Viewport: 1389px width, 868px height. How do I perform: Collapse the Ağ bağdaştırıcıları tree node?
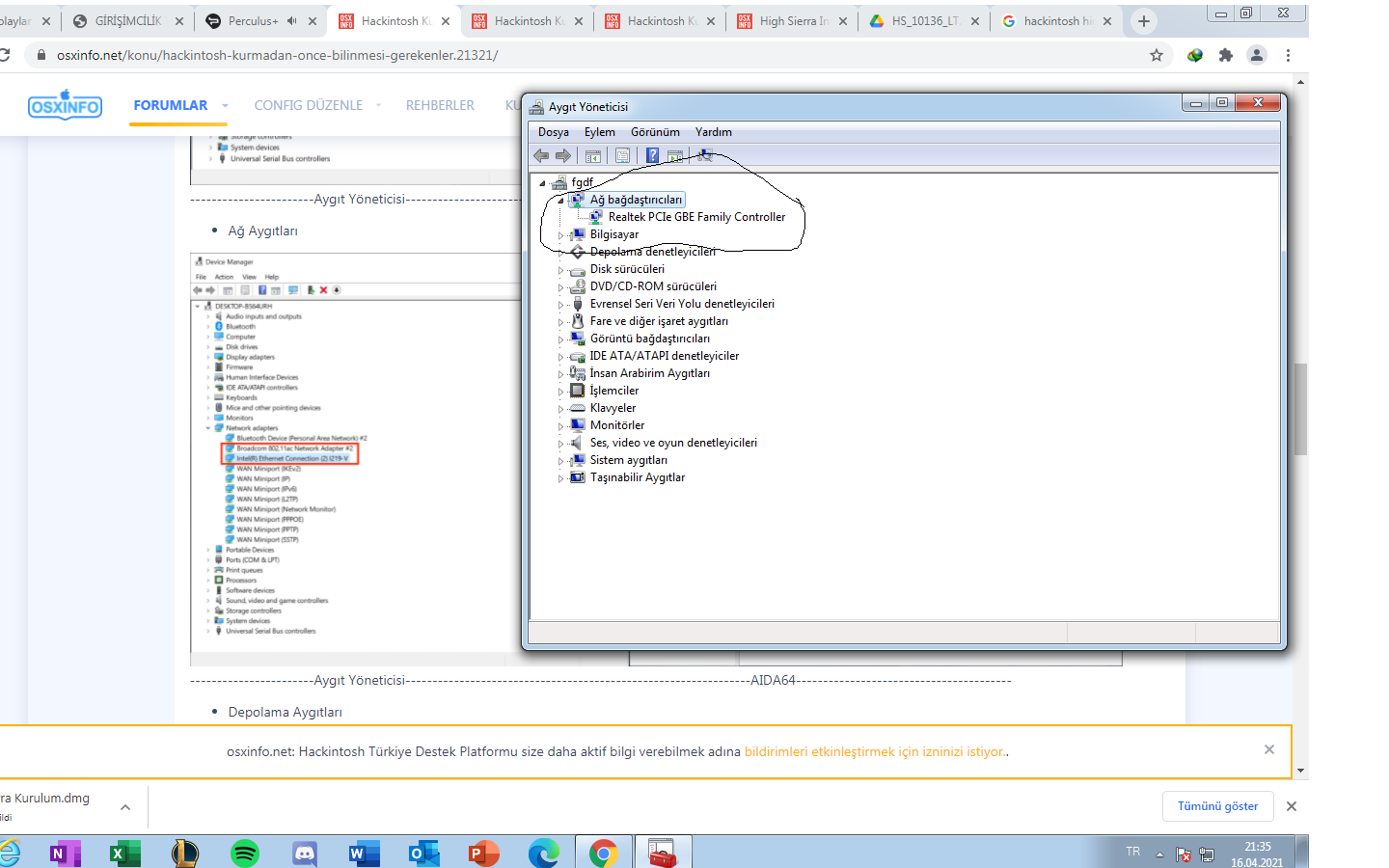point(560,201)
